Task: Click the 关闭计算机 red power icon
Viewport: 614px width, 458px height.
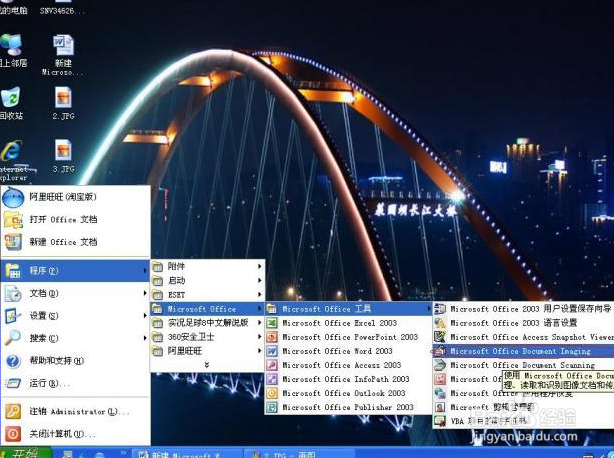Action: 13,434
